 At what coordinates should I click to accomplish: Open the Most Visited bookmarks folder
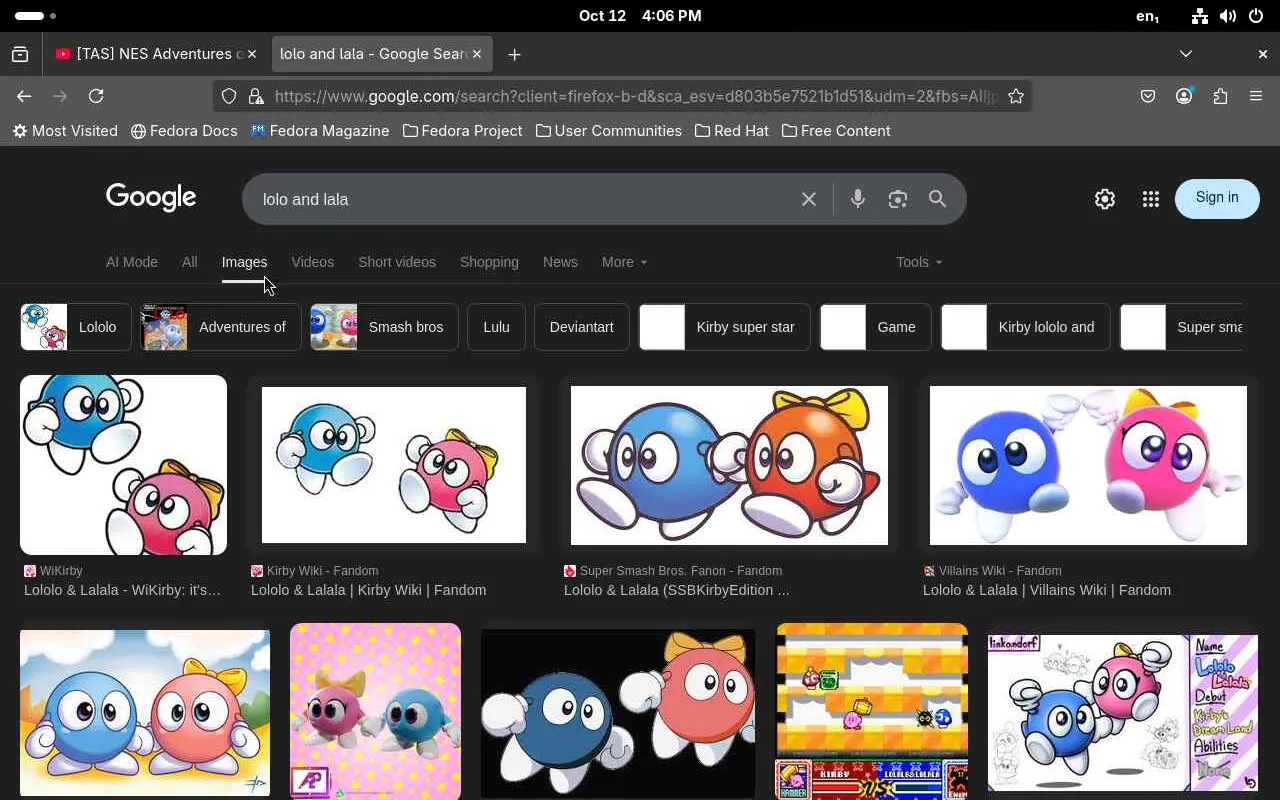tap(65, 131)
